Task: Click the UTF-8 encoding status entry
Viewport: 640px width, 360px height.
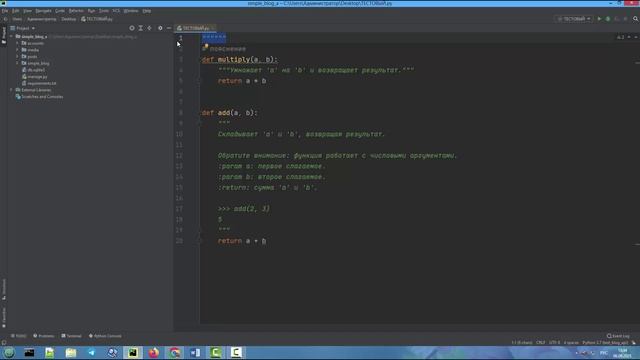Action: click(x=554, y=342)
